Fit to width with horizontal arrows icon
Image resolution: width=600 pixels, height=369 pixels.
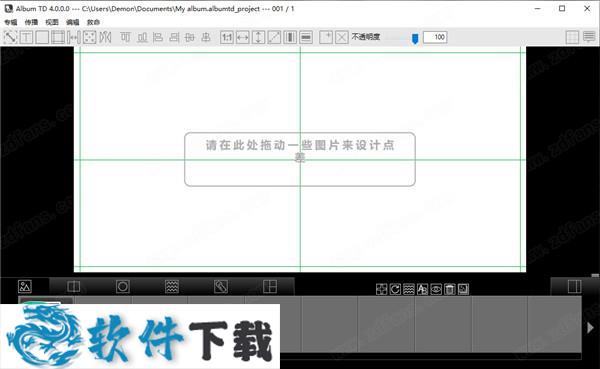point(243,37)
